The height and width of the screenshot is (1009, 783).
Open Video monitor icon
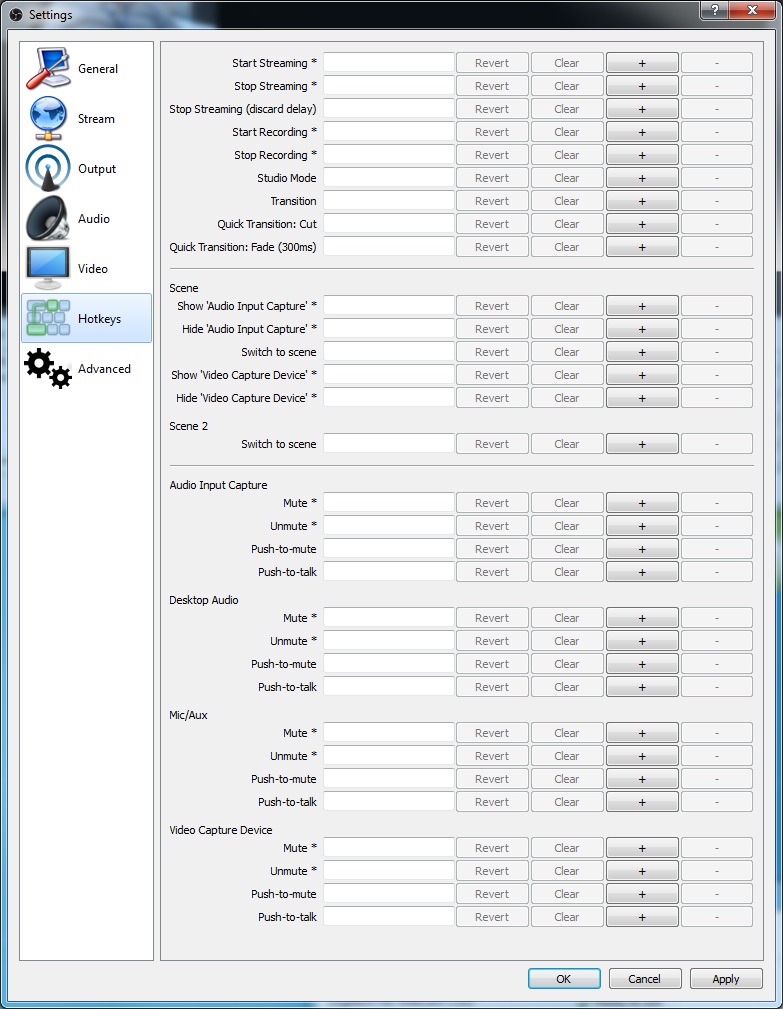[x=48, y=268]
